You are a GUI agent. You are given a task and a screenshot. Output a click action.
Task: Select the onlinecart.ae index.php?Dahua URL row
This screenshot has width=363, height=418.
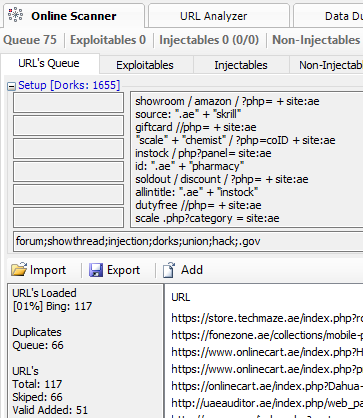pyautogui.click(x=267, y=386)
